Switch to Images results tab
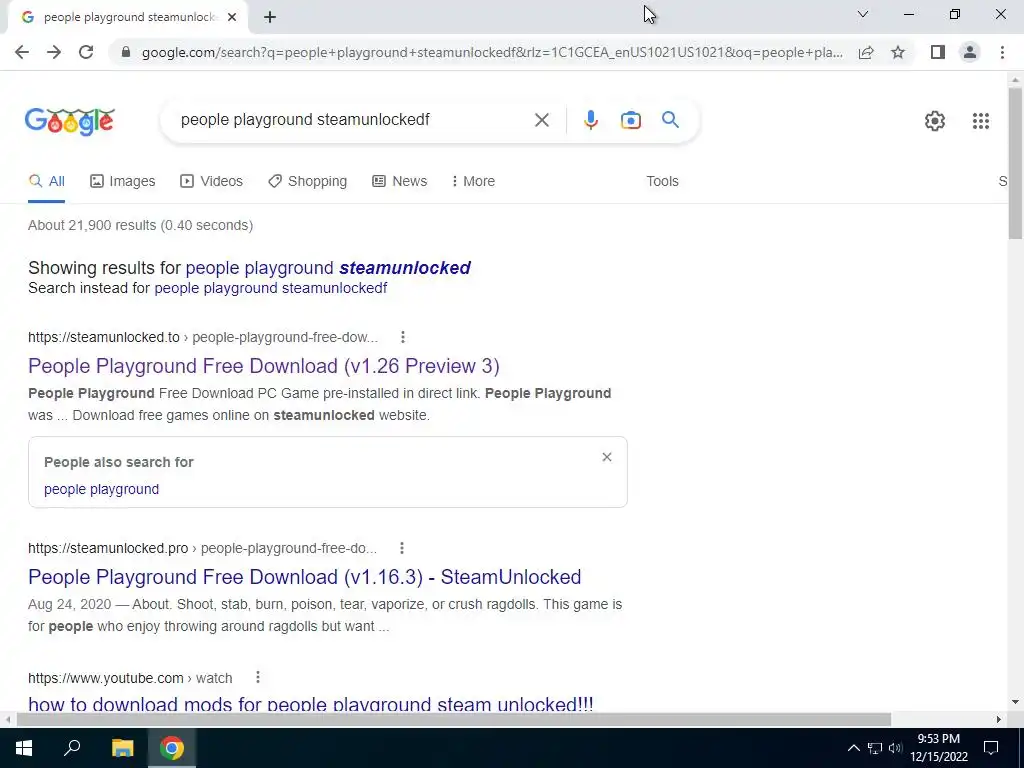Image resolution: width=1024 pixels, height=768 pixels. (x=123, y=182)
